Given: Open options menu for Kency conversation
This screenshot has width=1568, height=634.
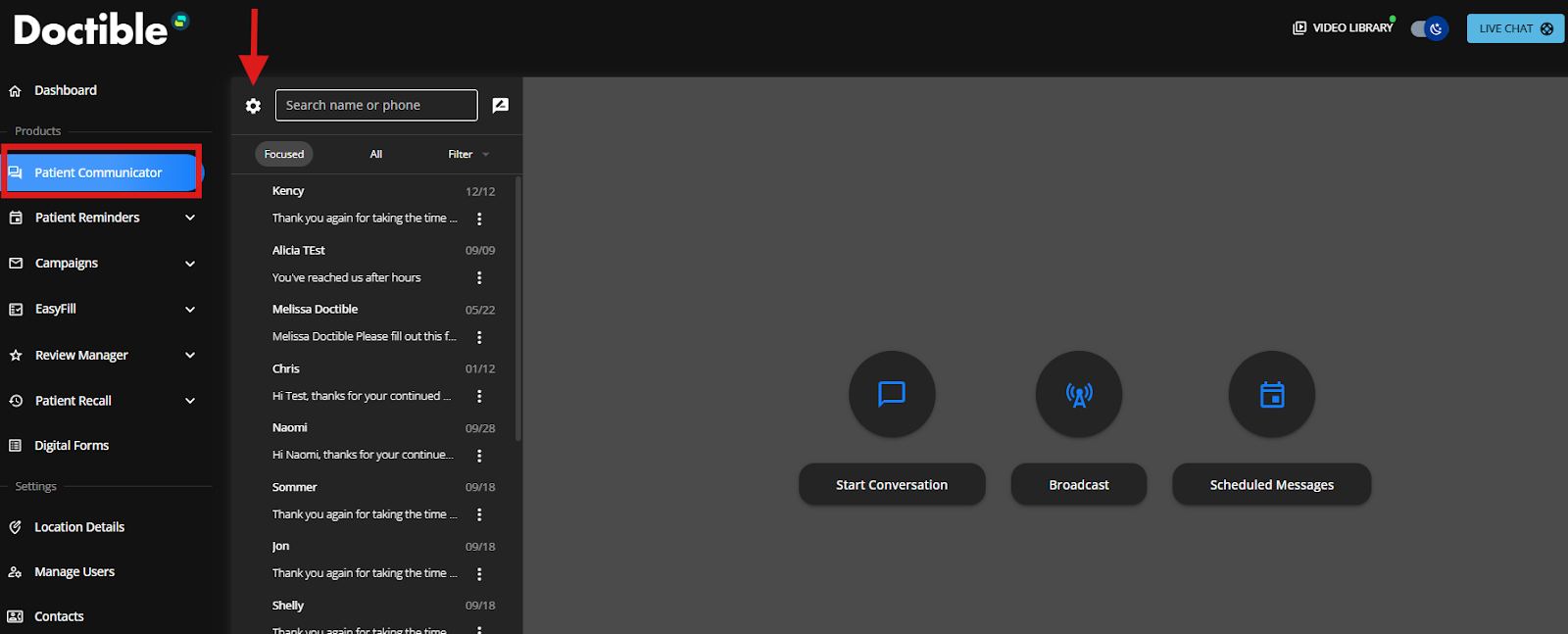Looking at the screenshot, I should point(479,219).
